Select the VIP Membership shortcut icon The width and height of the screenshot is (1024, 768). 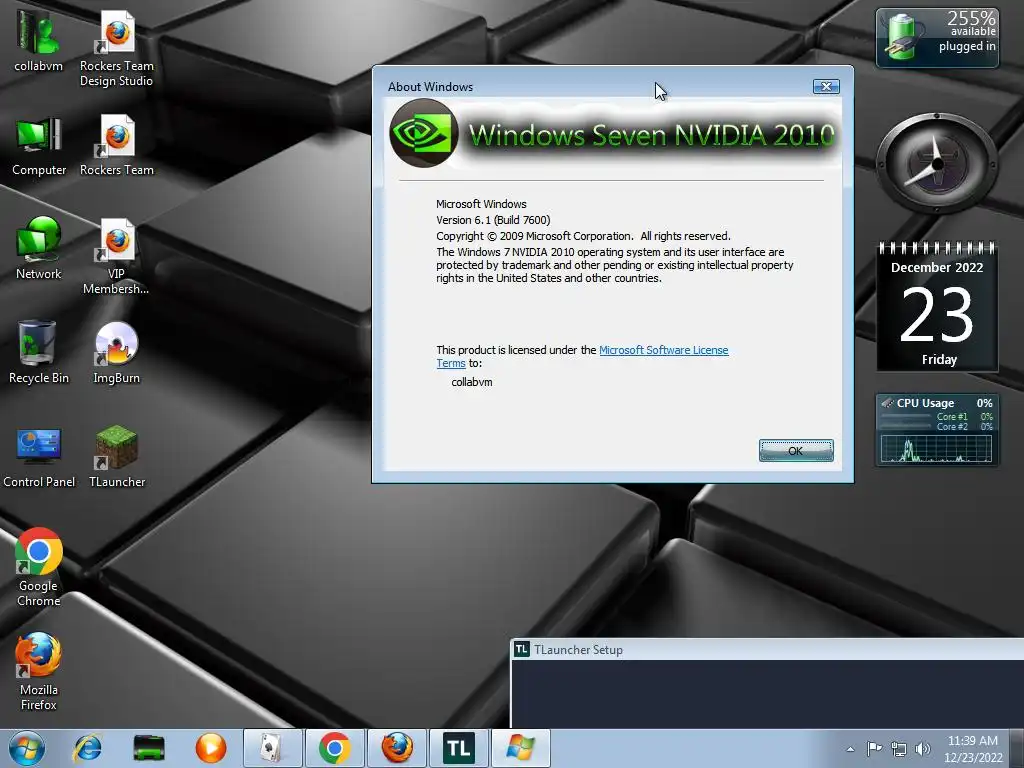click(116, 256)
